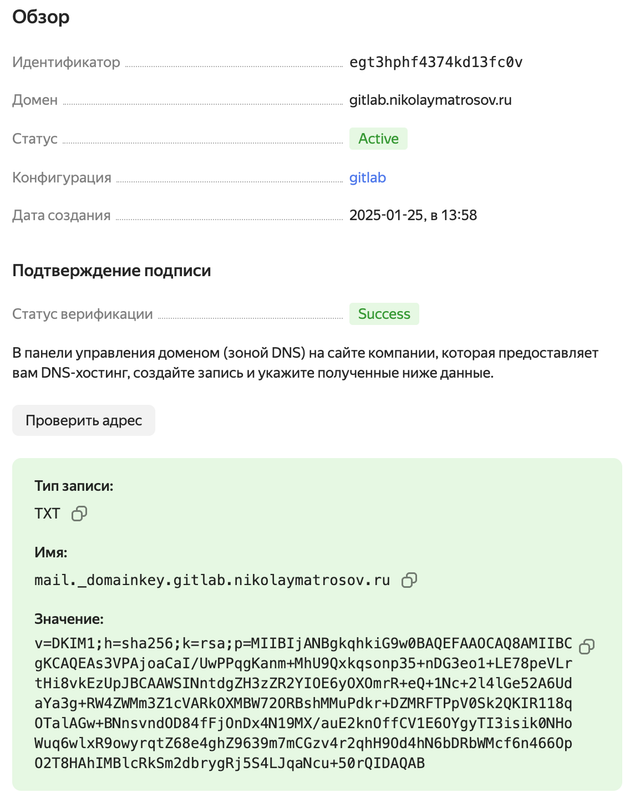Copy the DKIM value string

click(x=587, y=646)
